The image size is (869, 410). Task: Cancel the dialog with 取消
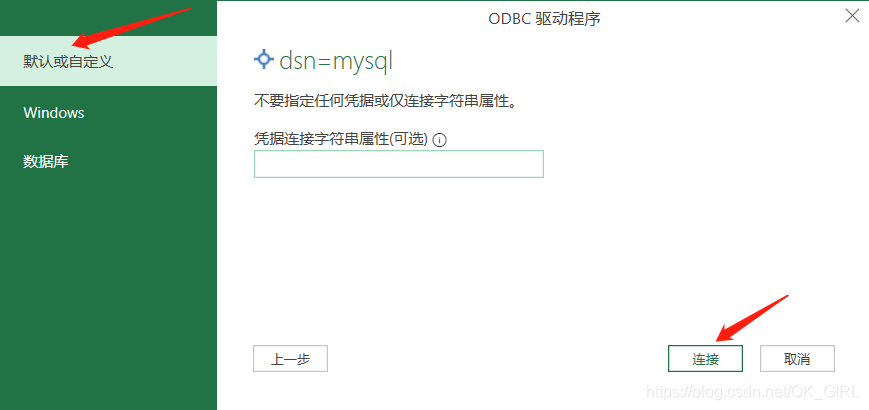(x=797, y=359)
